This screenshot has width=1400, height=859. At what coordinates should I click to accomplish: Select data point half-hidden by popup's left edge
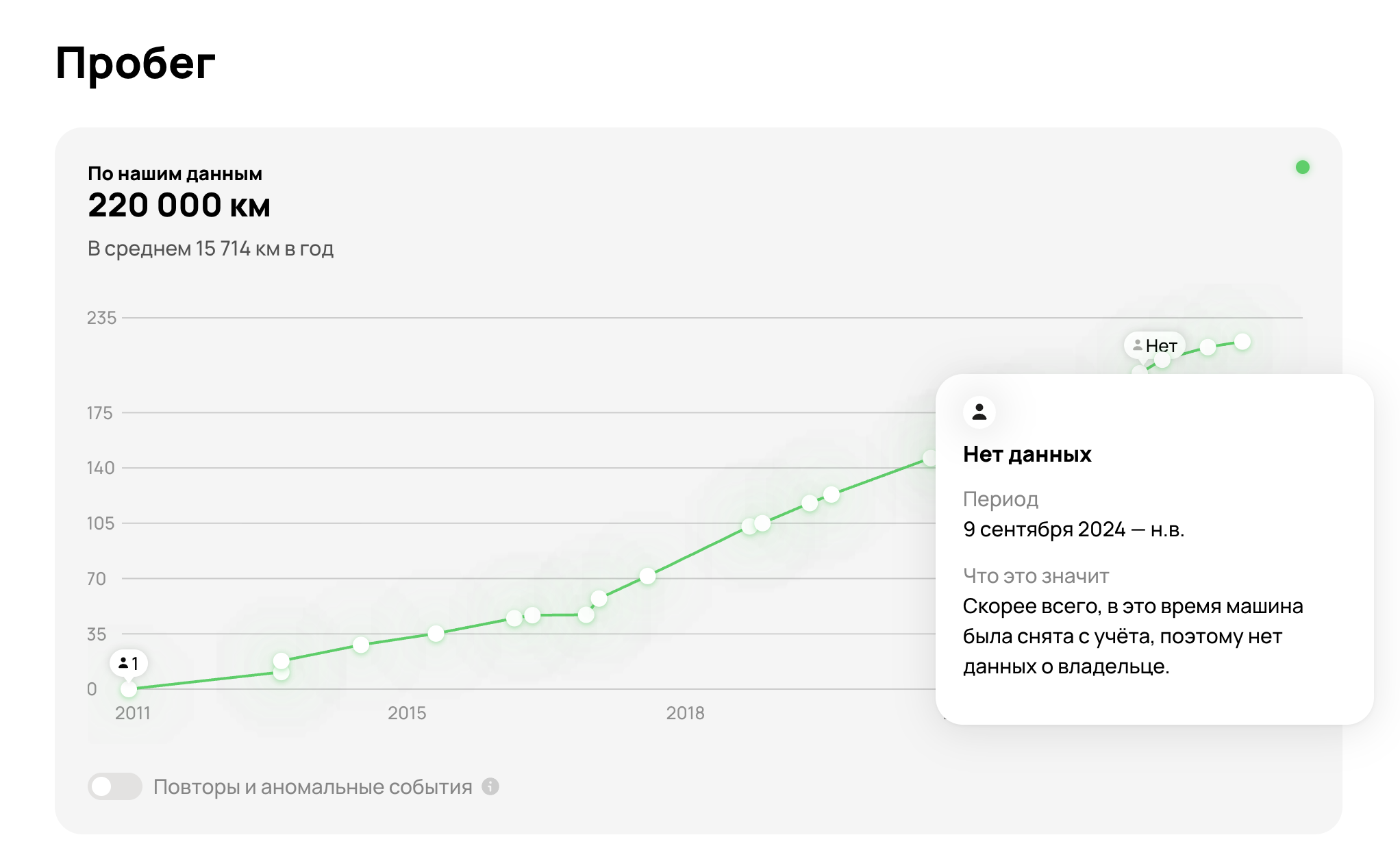(x=930, y=458)
